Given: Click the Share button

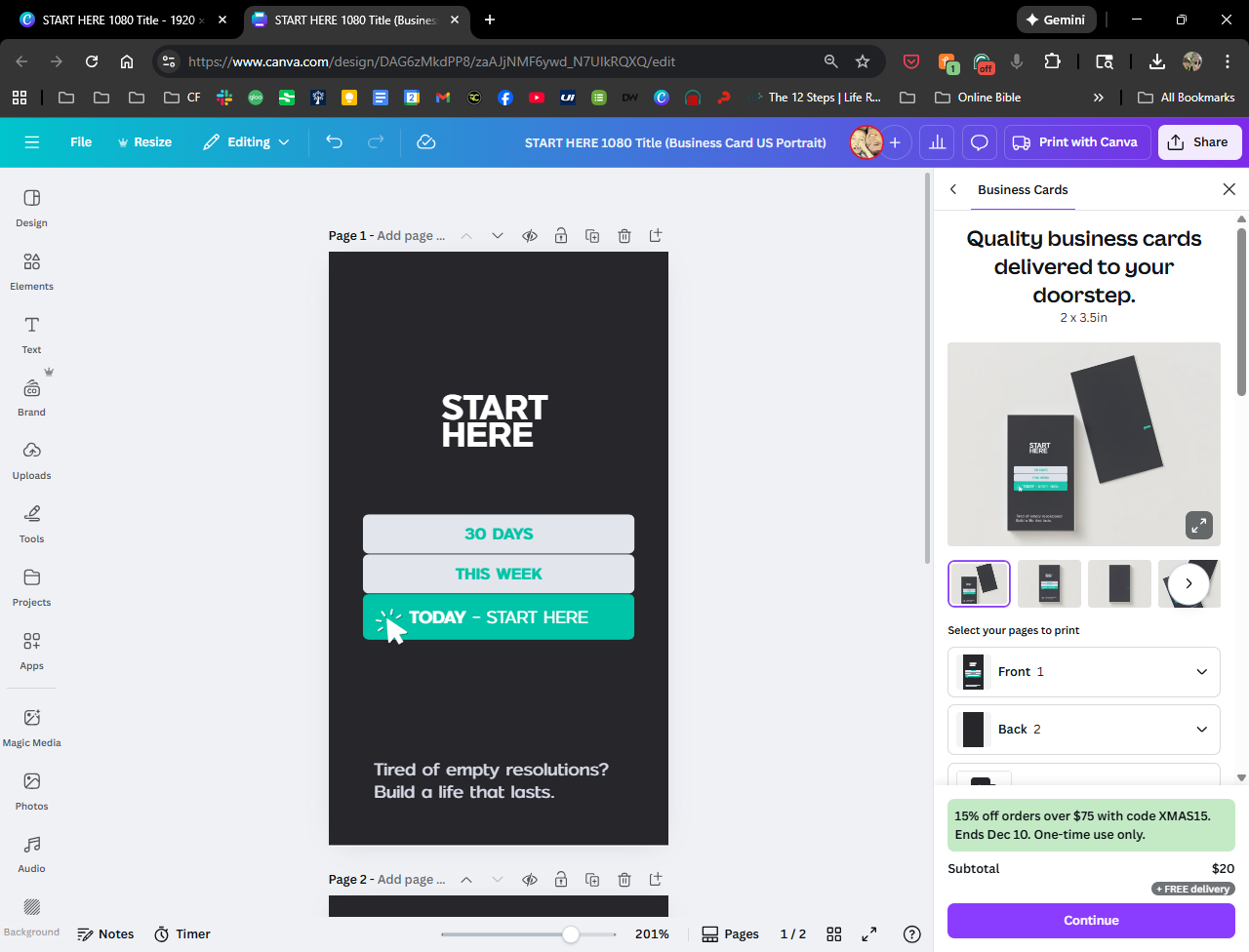Looking at the screenshot, I should click(1199, 142).
